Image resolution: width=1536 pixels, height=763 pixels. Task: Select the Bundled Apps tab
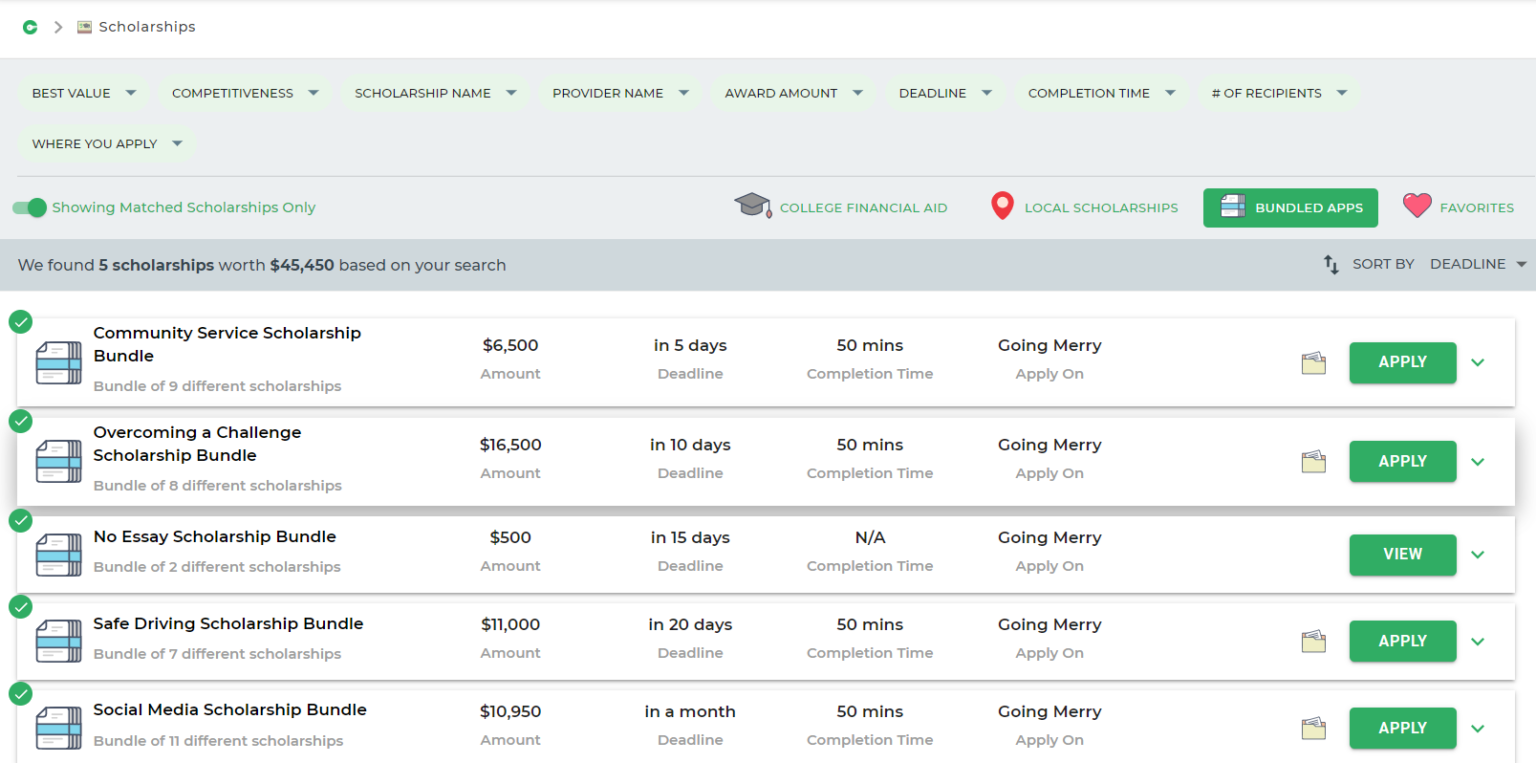tap(1290, 208)
